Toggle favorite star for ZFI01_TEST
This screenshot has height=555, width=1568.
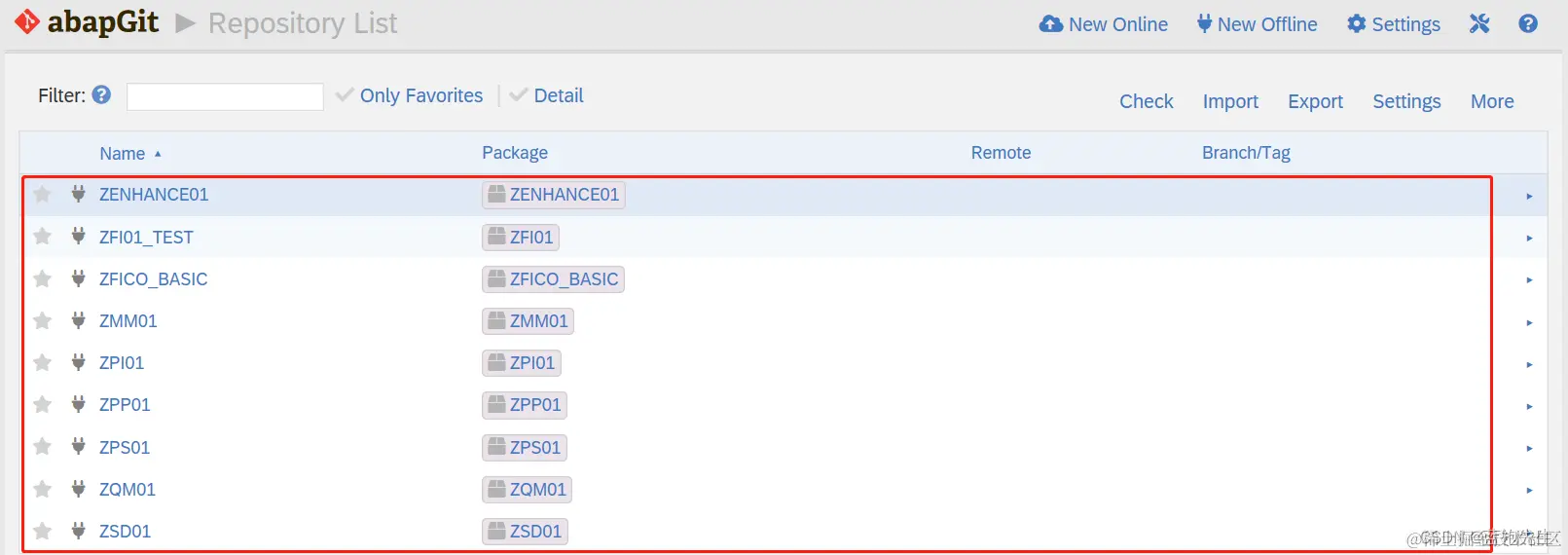[x=42, y=236]
